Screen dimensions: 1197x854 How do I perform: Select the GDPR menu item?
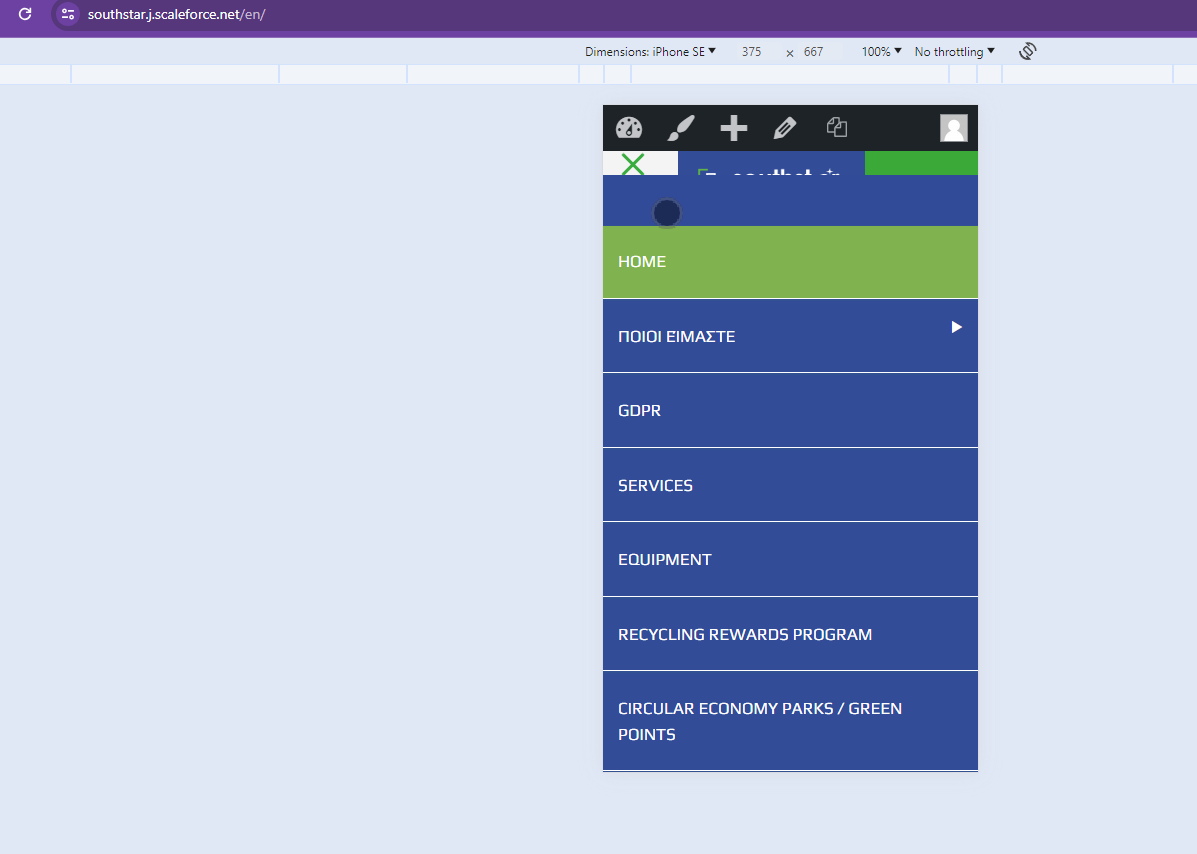point(790,411)
